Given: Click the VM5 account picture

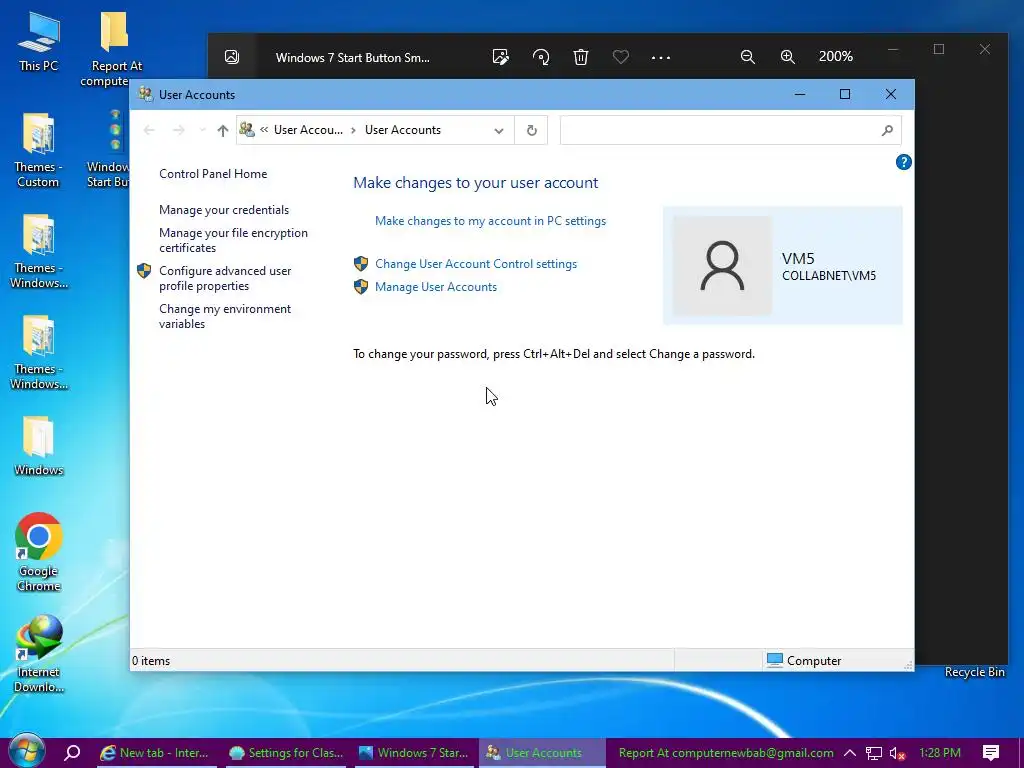Looking at the screenshot, I should point(722,266).
